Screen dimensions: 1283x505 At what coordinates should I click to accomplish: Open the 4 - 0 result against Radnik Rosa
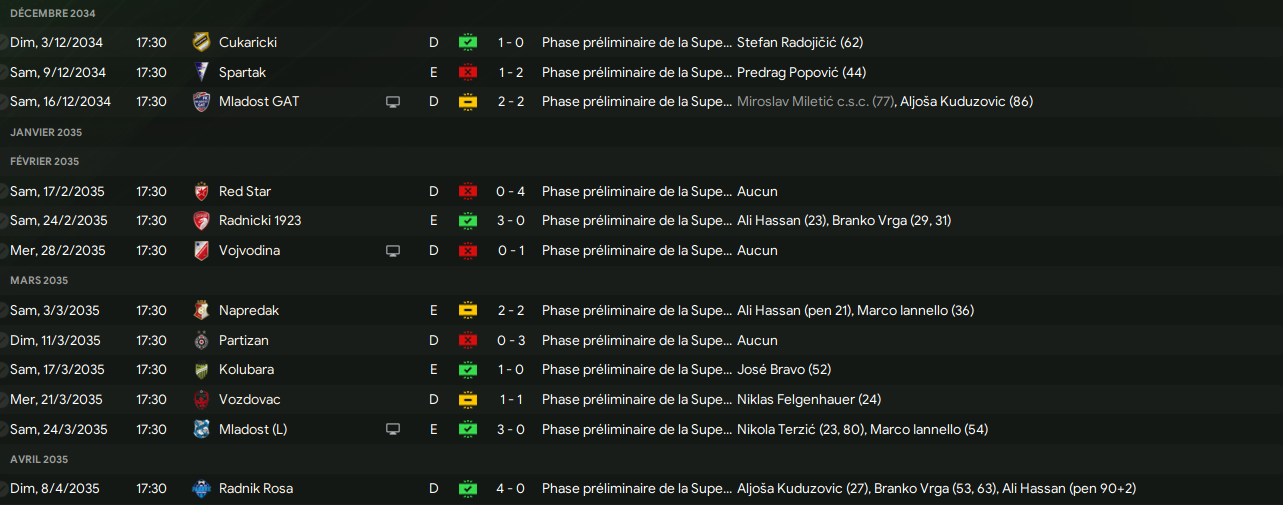click(511, 489)
